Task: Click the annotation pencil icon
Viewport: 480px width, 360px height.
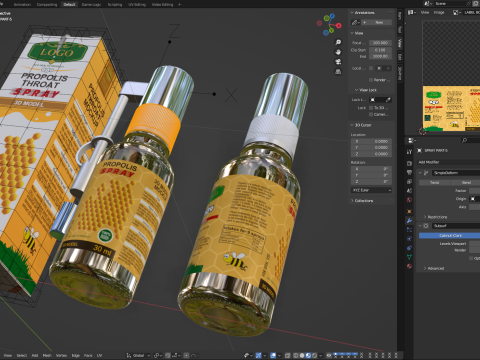Action: [355, 22]
